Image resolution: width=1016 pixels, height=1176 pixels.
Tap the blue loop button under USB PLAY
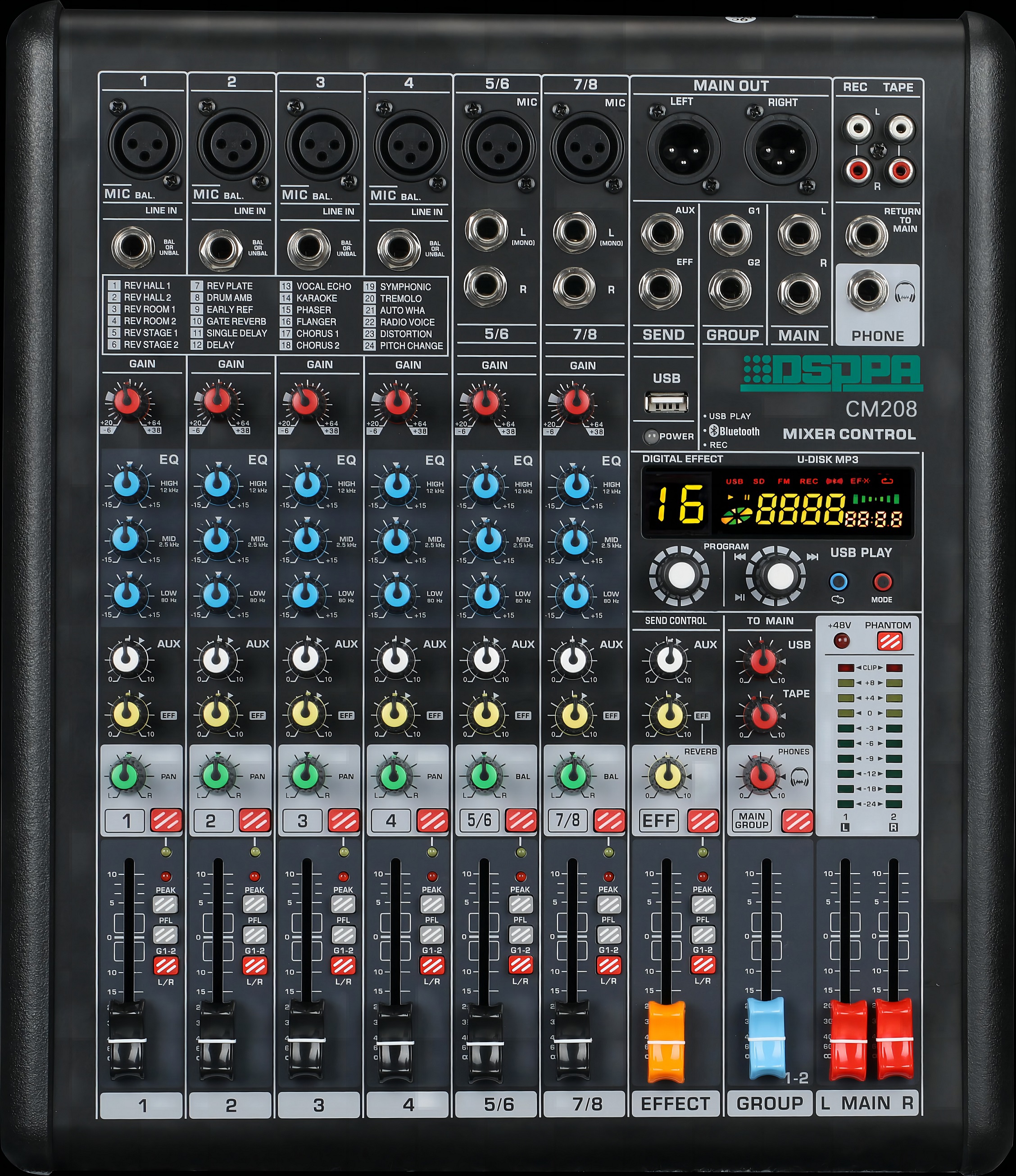pos(839,582)
